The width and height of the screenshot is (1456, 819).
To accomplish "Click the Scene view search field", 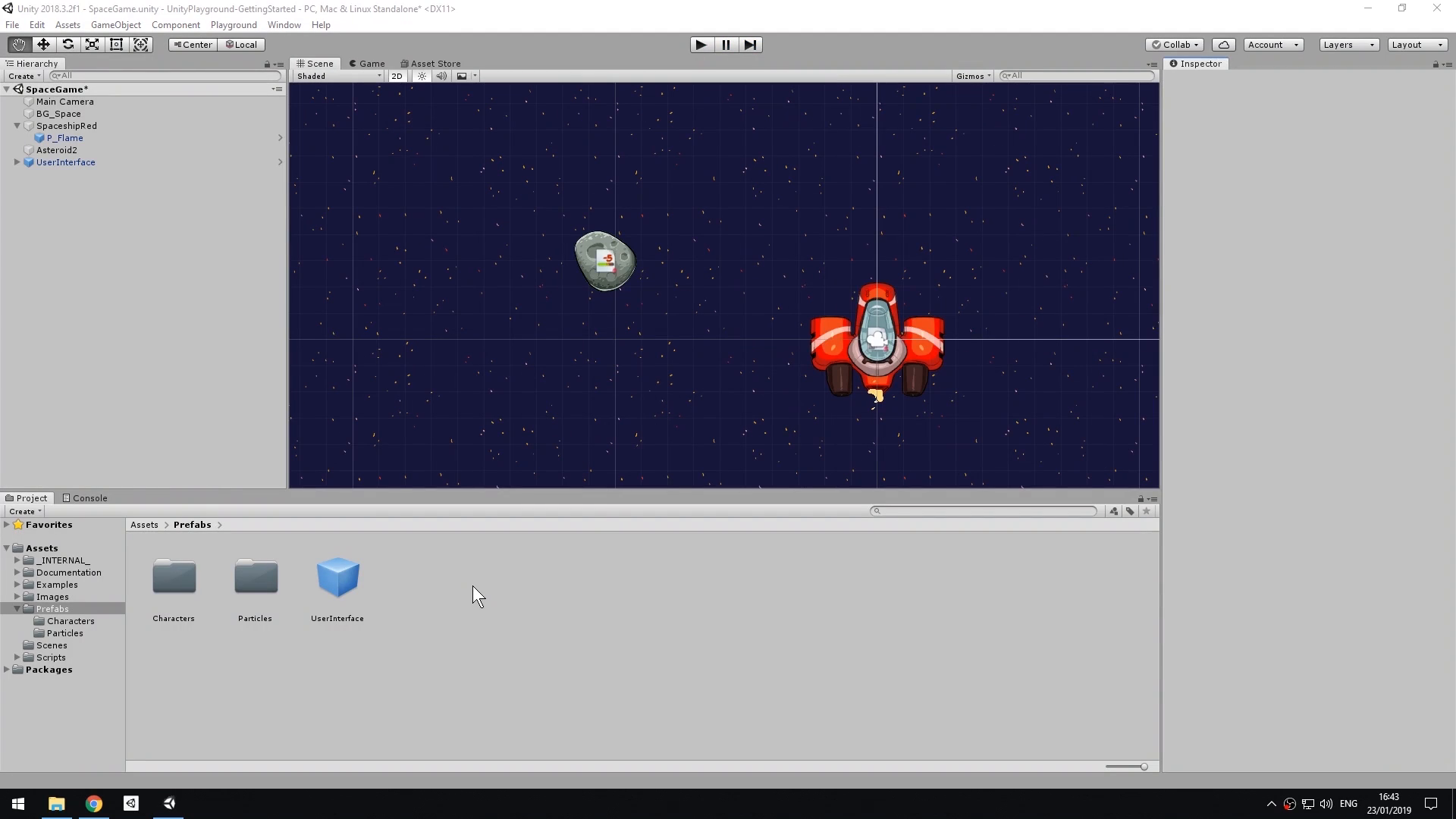I will 1077,76.
